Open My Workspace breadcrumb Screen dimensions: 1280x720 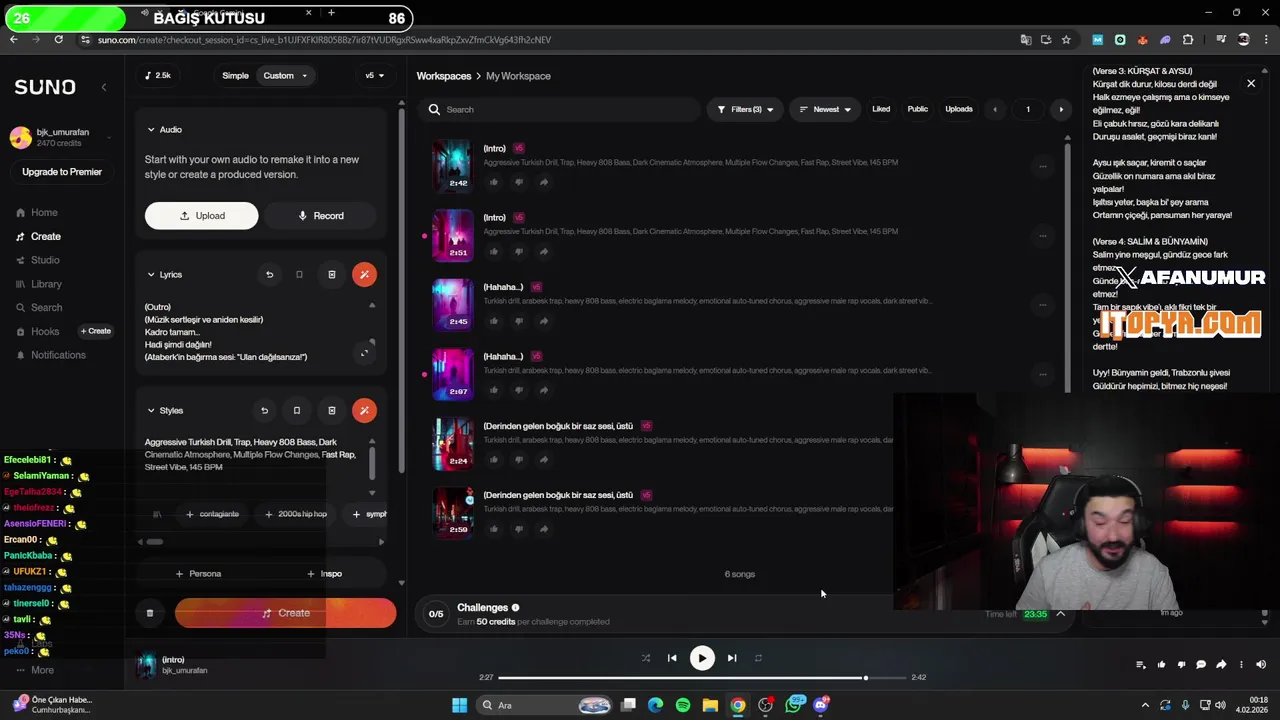pos(518,76)
